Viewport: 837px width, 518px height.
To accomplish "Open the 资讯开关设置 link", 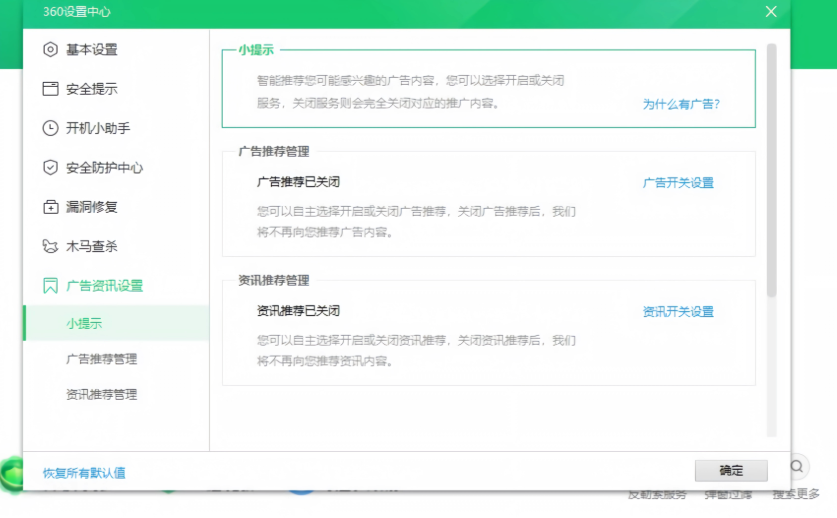I will [x=678, y=311].
